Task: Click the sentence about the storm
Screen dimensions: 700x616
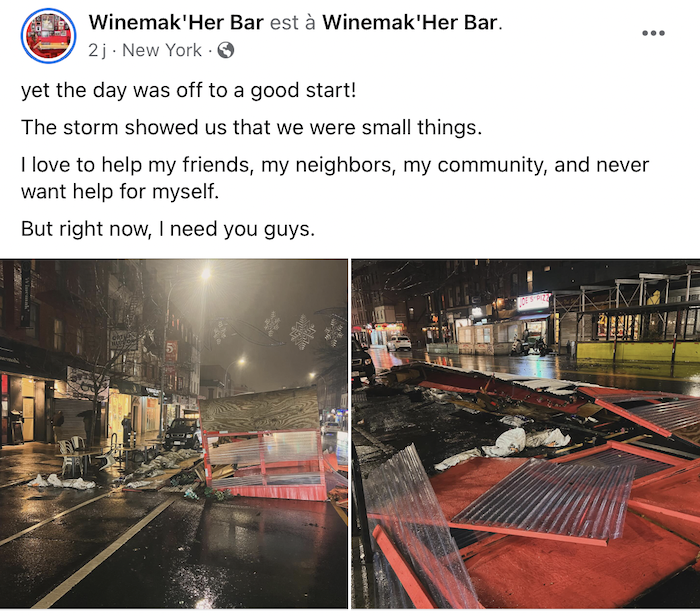Action: pos(252,128)
